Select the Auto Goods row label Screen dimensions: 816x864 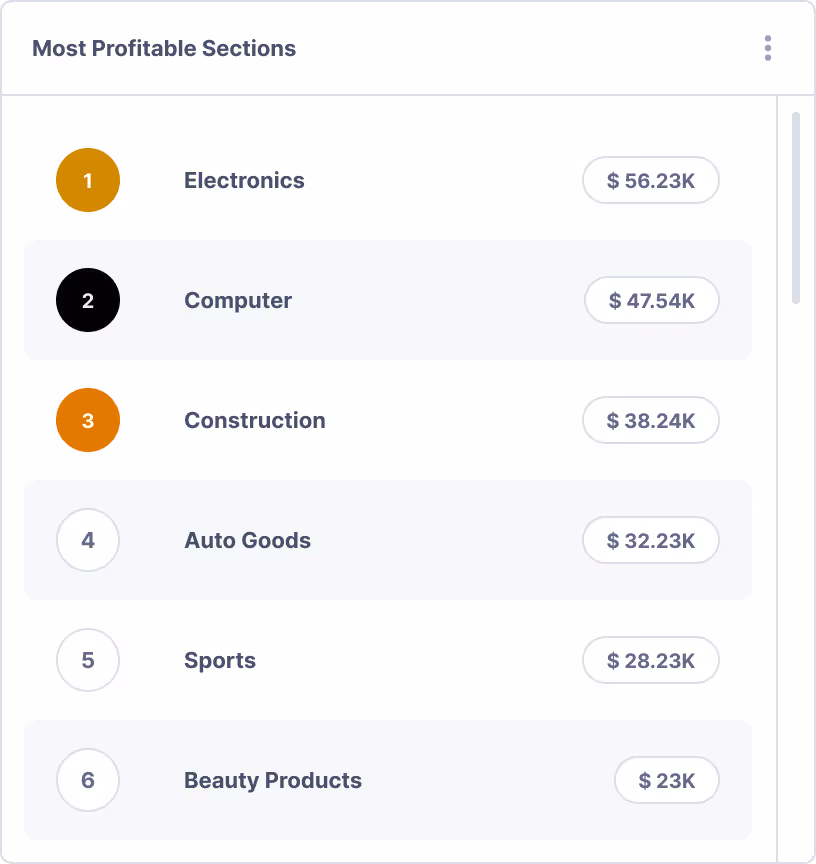247,541
